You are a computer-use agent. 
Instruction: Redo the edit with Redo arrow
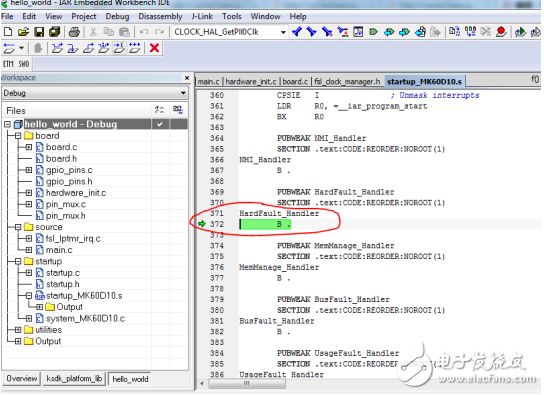click(159, 32)
